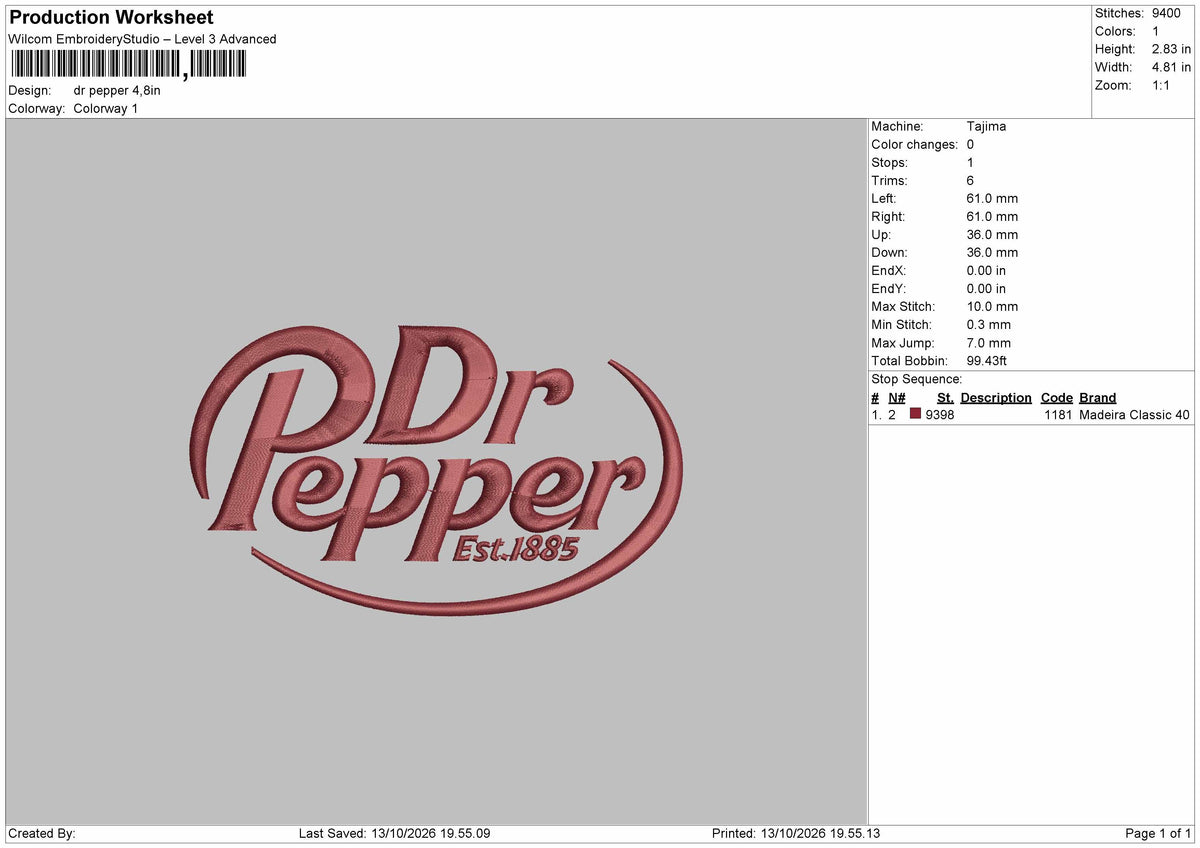Select the Color changes value 0

970,144
